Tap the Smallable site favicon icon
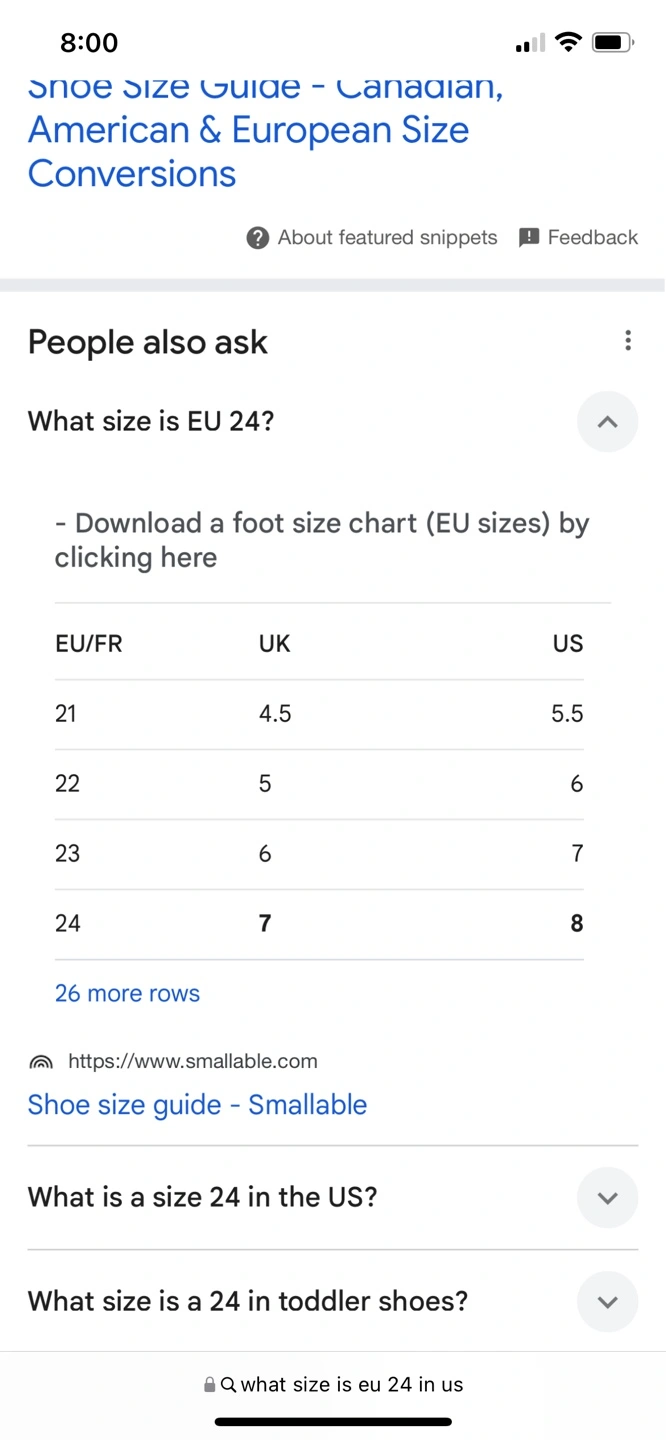 [41, 1062]
